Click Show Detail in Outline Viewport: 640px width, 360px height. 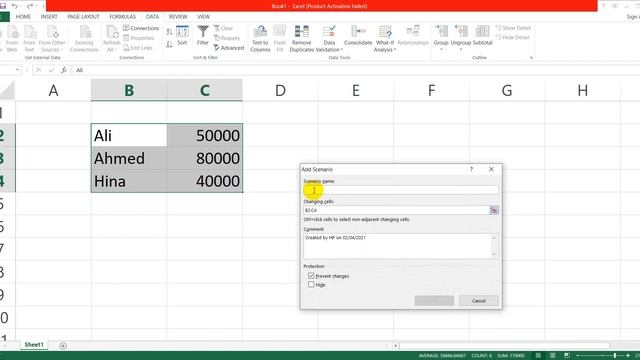point(513,28)
